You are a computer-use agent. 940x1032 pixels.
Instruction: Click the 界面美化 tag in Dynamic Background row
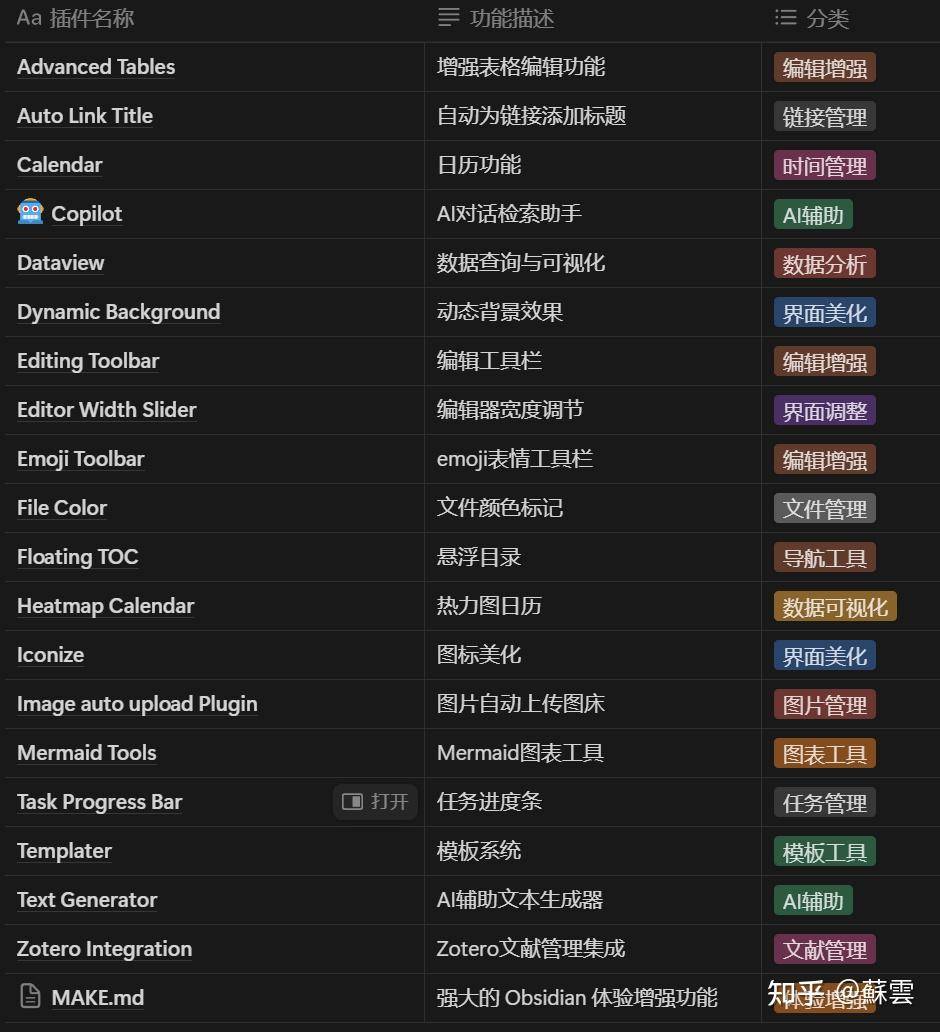[825, 313]
